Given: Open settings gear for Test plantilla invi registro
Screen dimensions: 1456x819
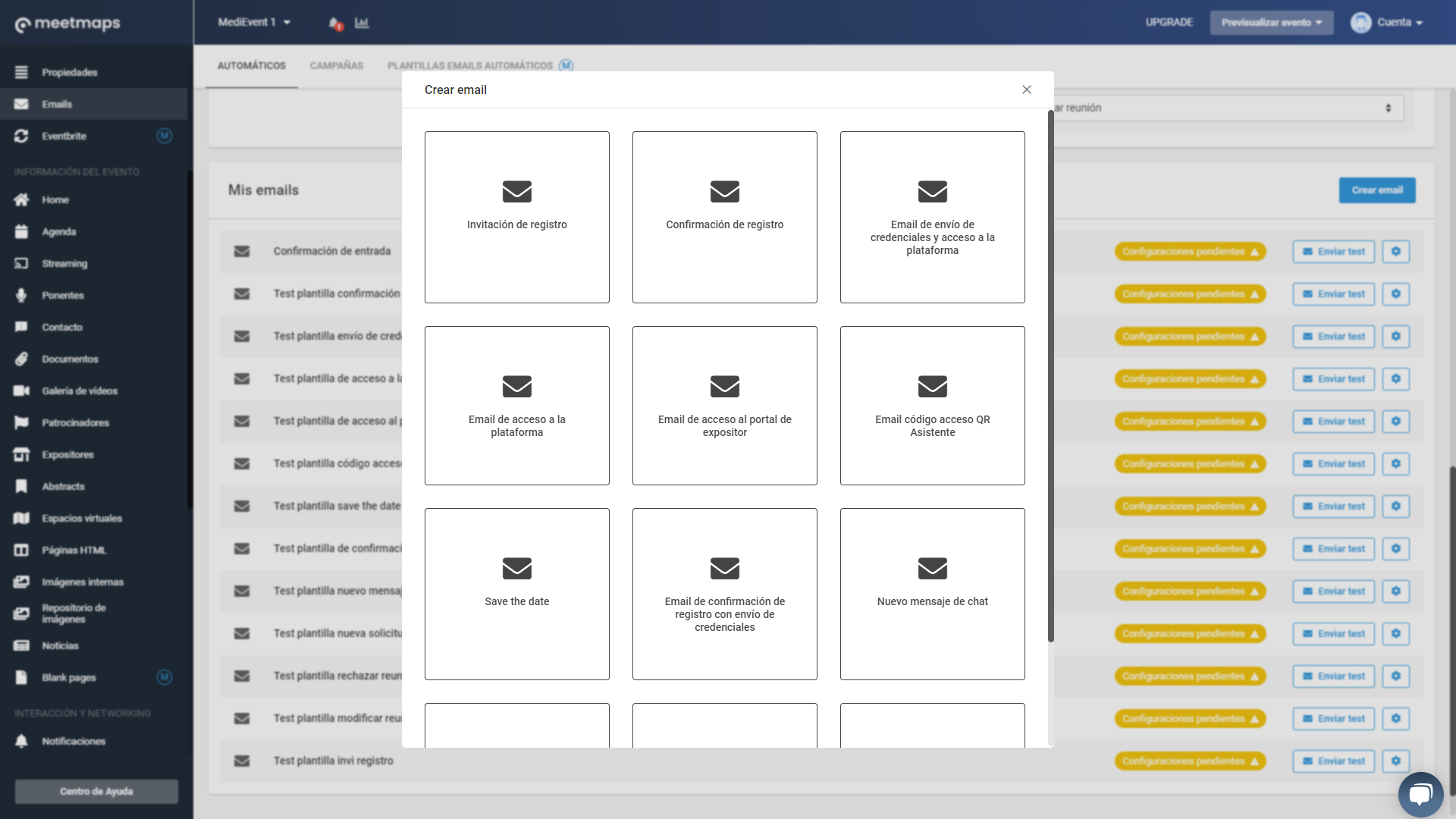Looking at the screenshot, I should [1395, 761].
